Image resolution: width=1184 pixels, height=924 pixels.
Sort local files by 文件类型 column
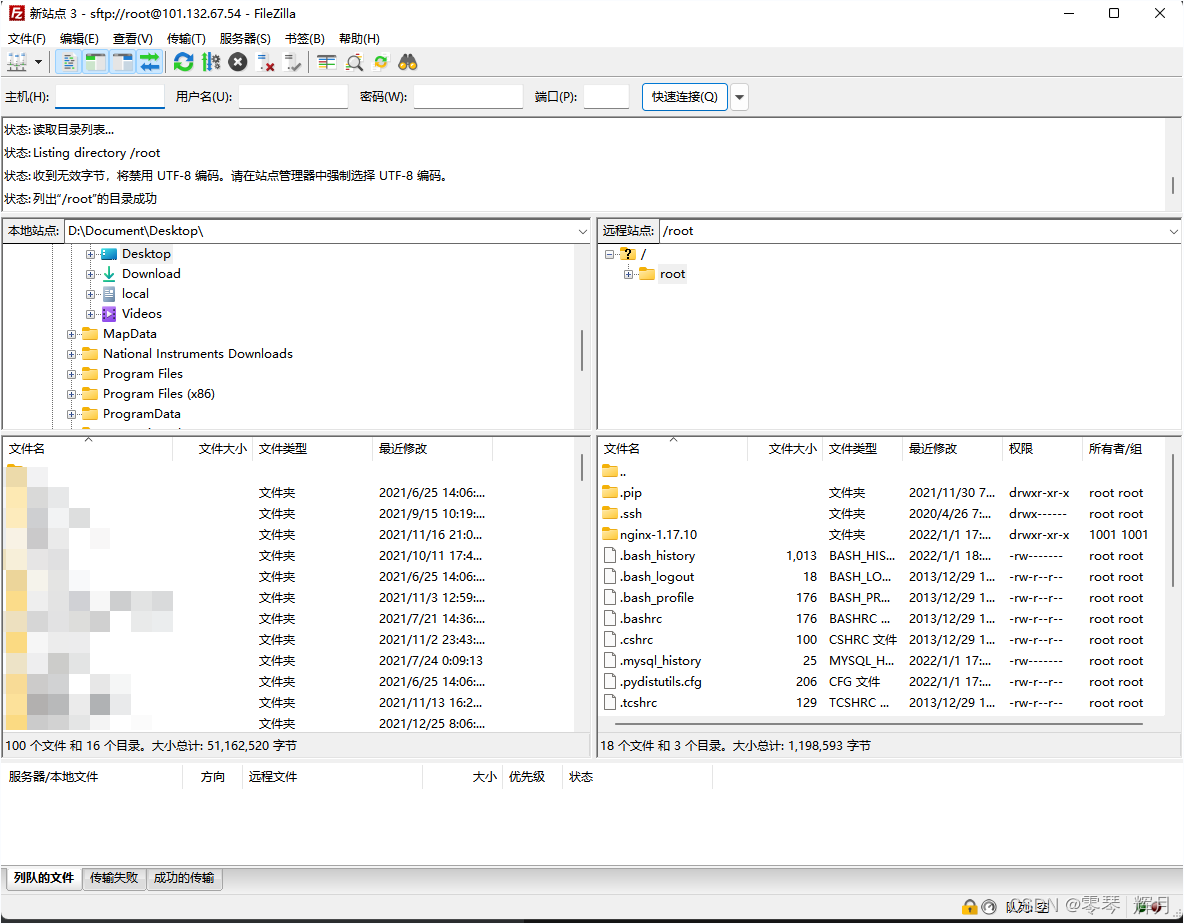(x=313, y=449)
